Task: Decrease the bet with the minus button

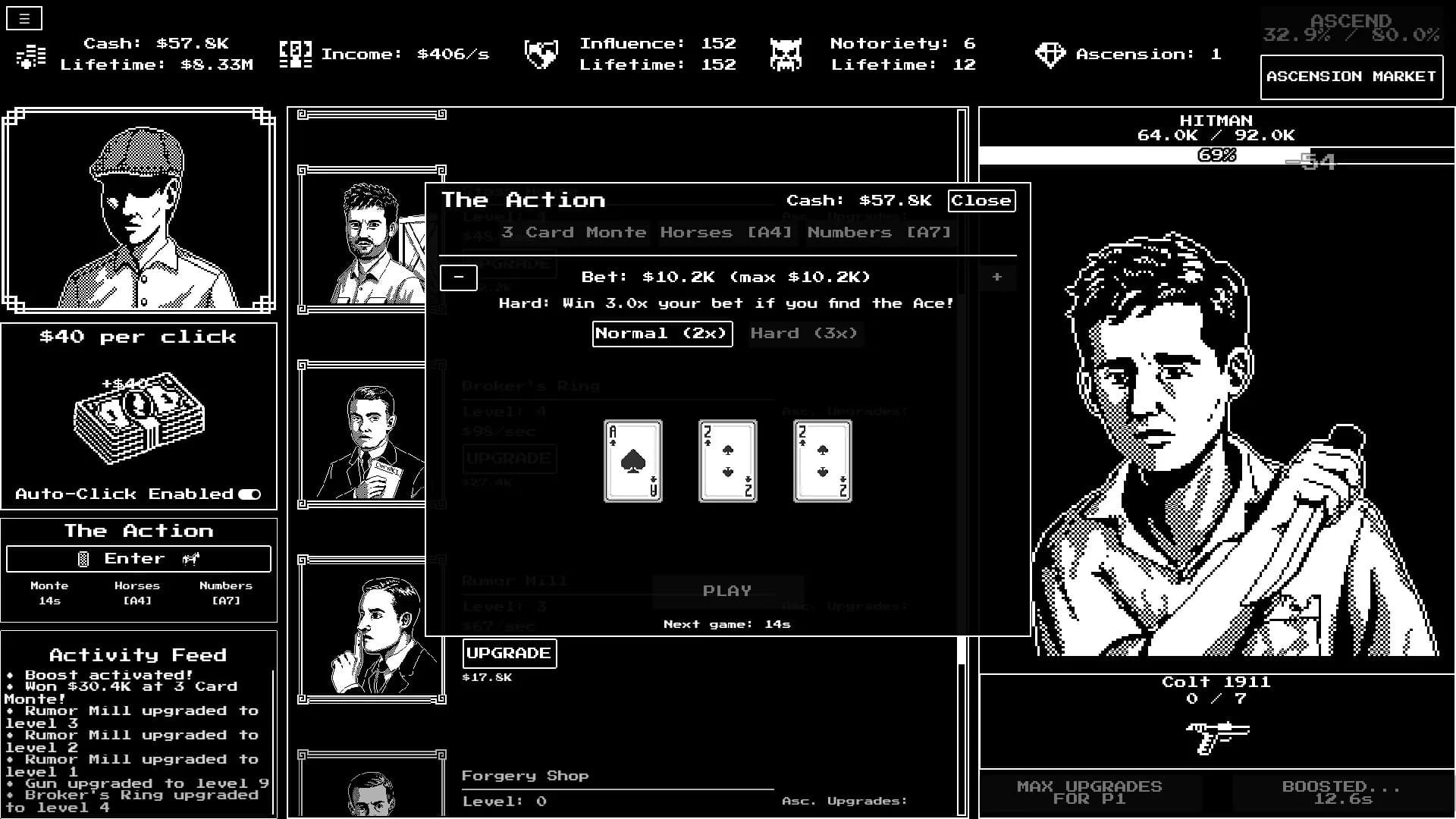Action: [459, 278]
